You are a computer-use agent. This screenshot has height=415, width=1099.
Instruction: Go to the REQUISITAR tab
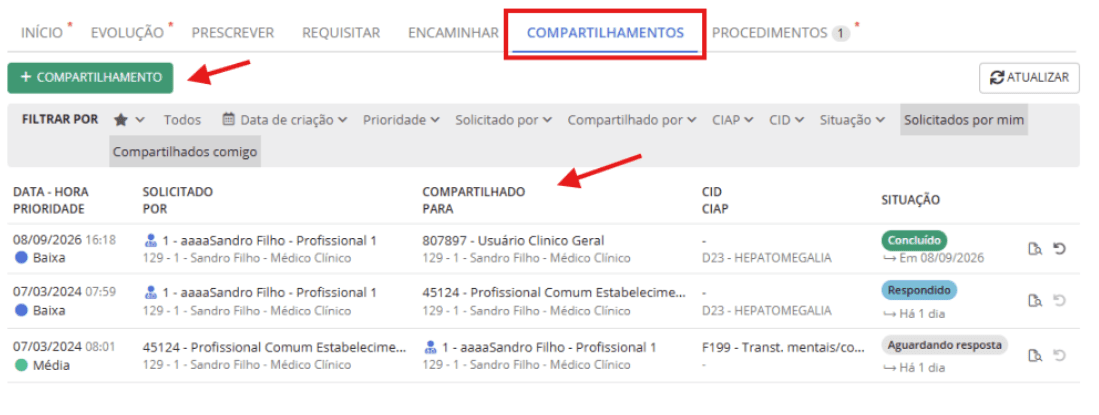point(341,32)
